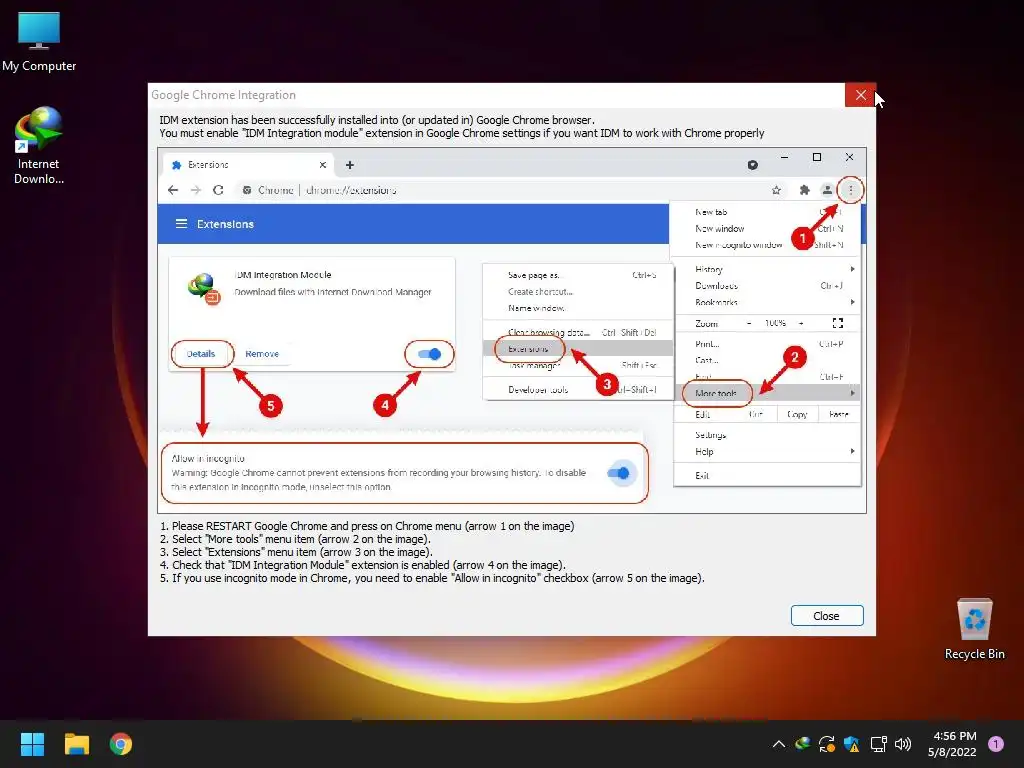The height and width of the screenshot is (768, 1024).
Task: Select the Internet Download Manager desktop shortcut
Action: (x=39, y=145)
